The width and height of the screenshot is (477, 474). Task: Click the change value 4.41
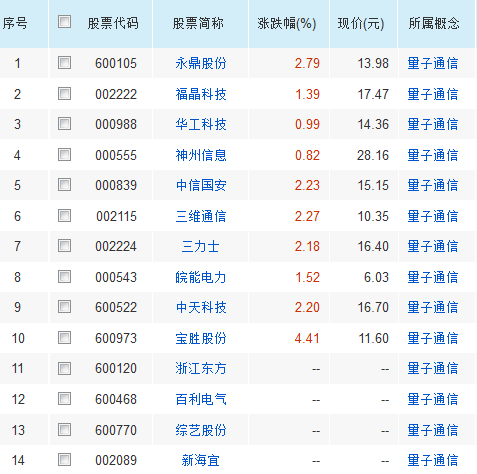click(x=307, y=338)
